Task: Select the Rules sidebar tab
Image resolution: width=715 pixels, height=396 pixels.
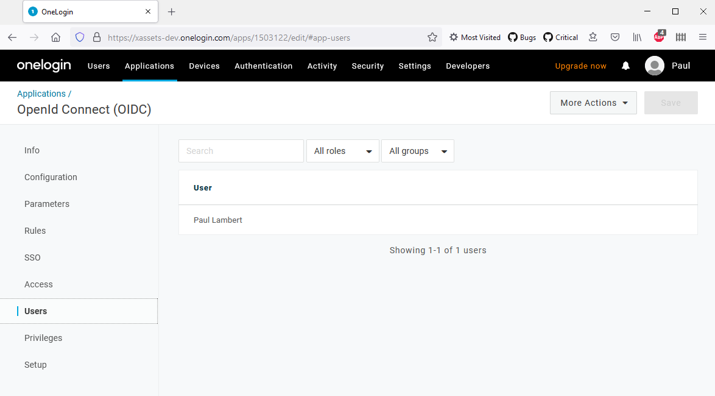Action: coord(35,231)
